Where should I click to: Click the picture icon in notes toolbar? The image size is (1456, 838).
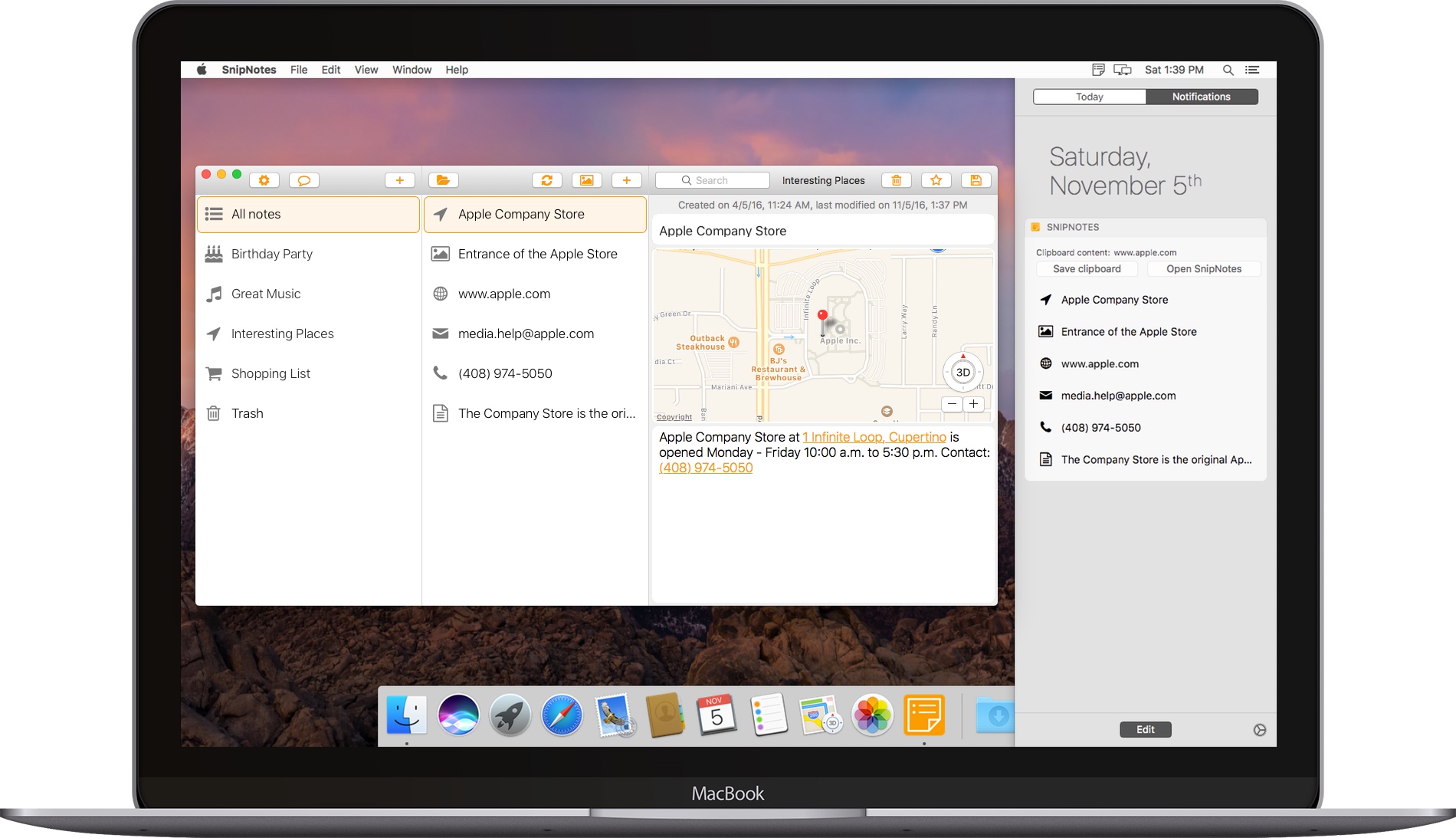586,180
